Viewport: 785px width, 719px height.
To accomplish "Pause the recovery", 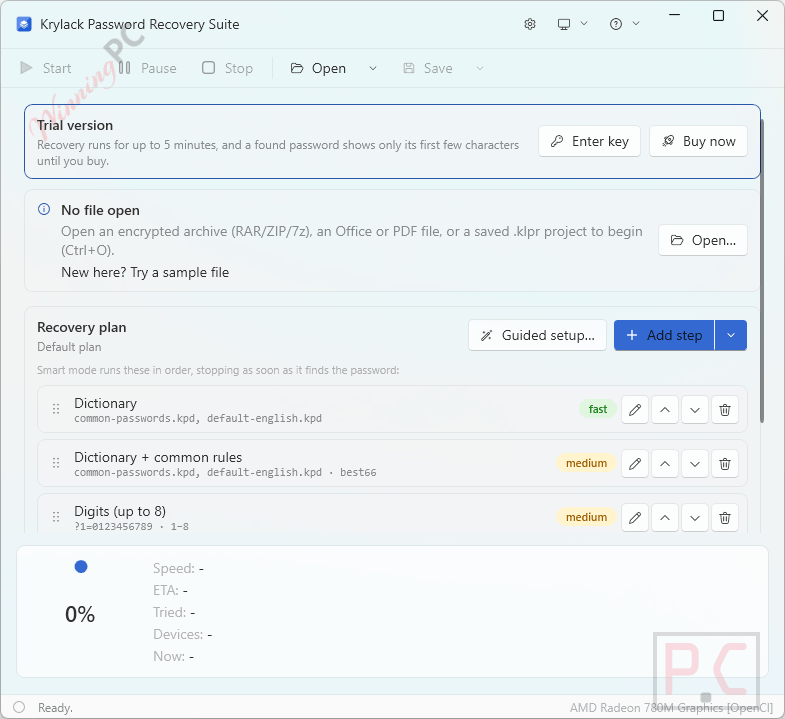I will (148, 68).
